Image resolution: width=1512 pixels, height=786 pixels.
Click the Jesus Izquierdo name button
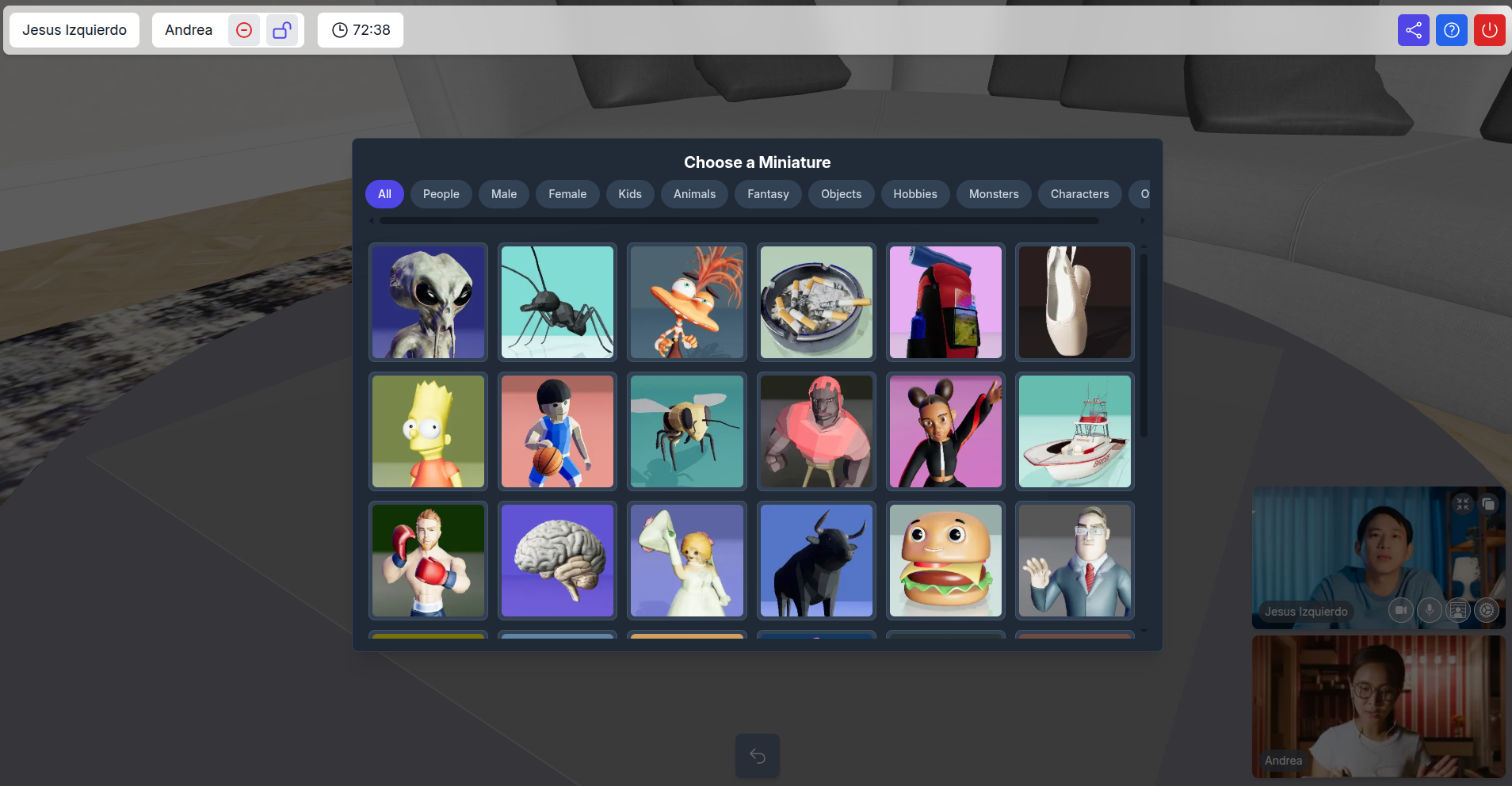point(74,30)
